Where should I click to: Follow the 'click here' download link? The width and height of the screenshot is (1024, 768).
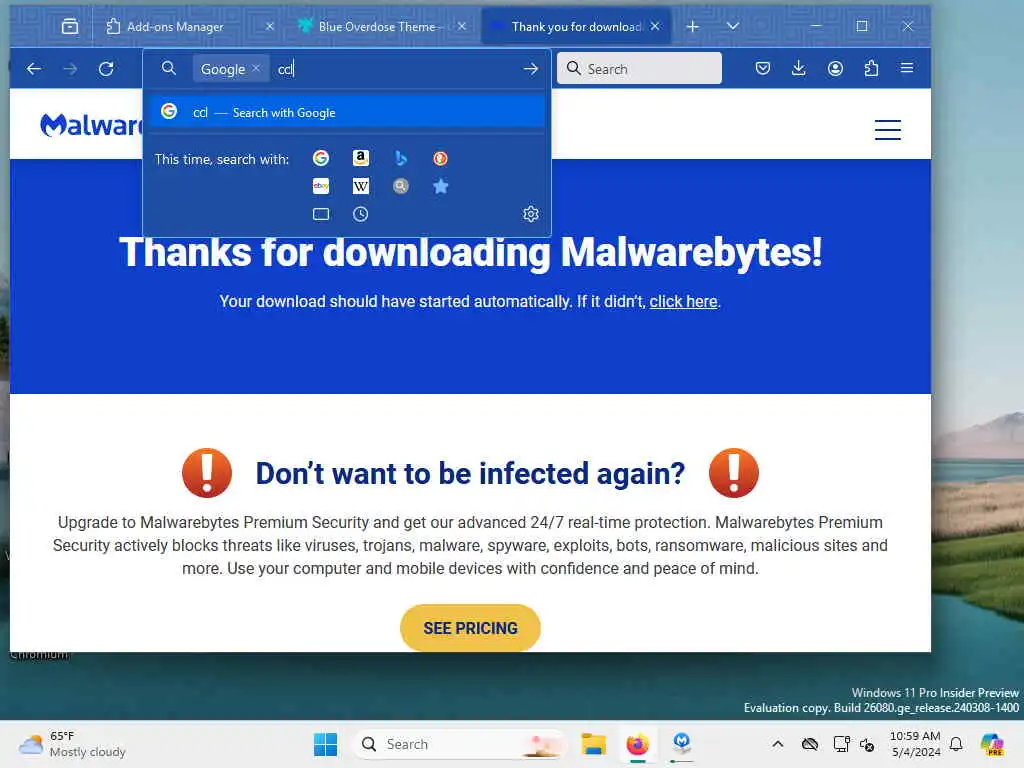(x=683, y=302)
